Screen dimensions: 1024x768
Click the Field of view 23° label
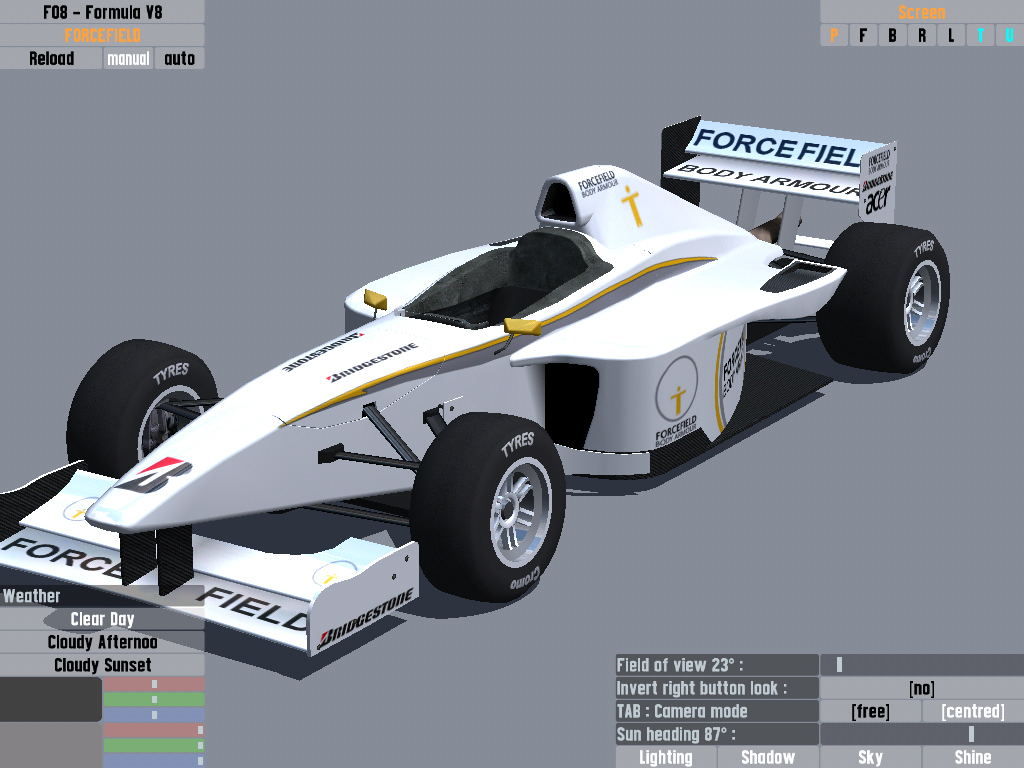tap(717, 665)
